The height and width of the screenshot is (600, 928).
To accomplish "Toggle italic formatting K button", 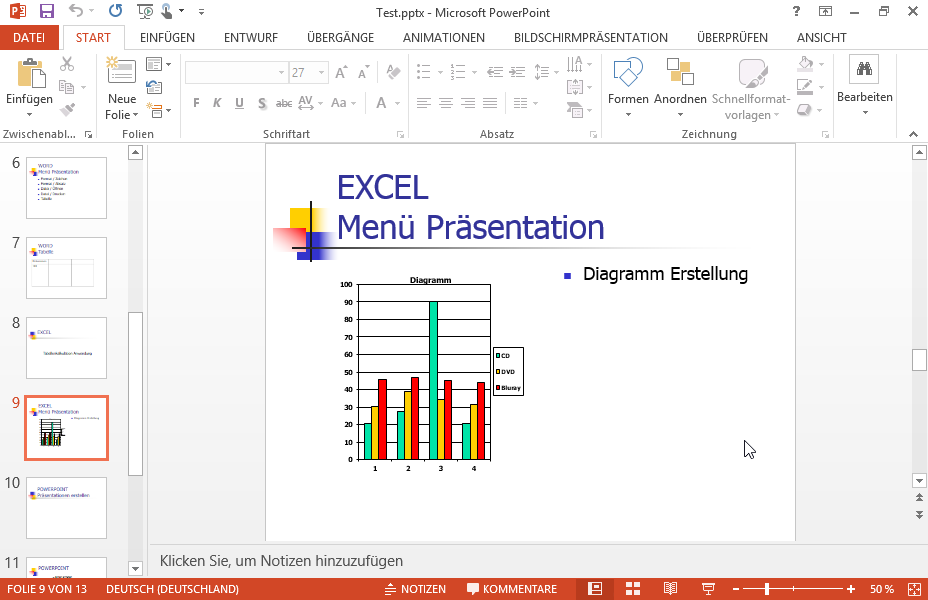I will tap(217, 104).
